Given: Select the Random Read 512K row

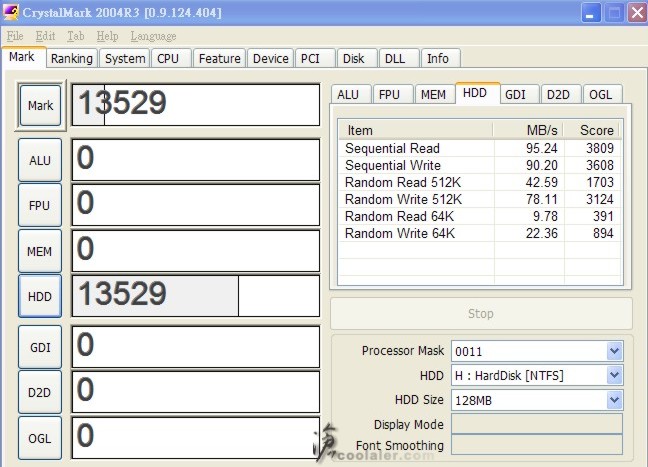Looking at the screenshot, I should 480,182.
